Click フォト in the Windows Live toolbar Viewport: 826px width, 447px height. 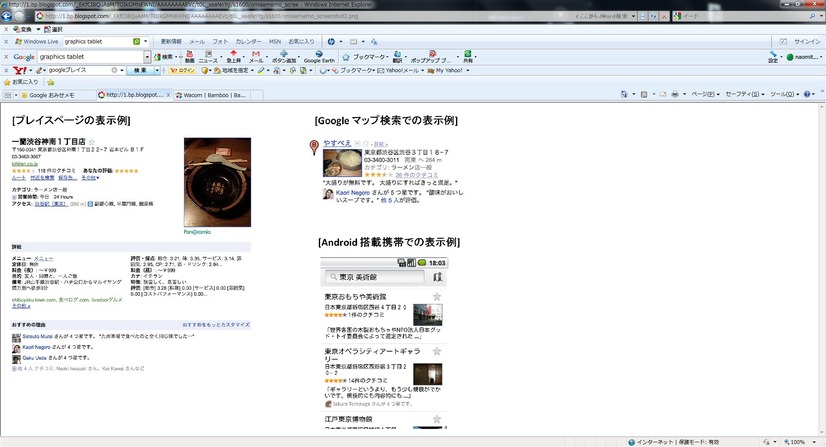220,42
